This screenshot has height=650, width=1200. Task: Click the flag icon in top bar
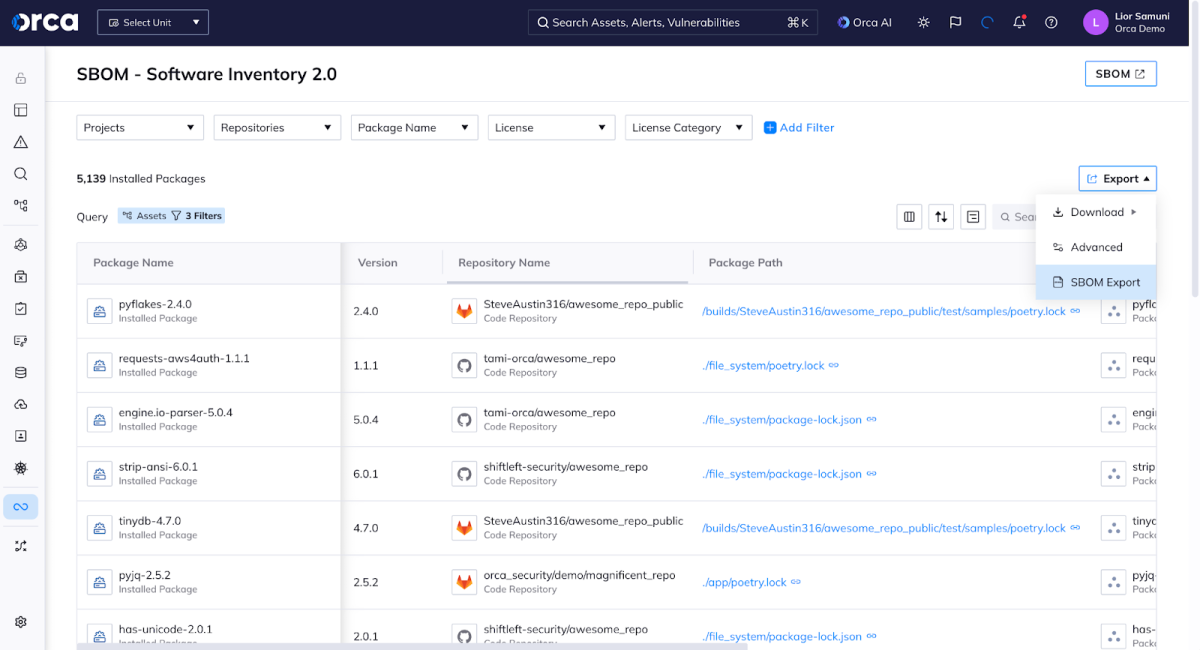point(955,22)
